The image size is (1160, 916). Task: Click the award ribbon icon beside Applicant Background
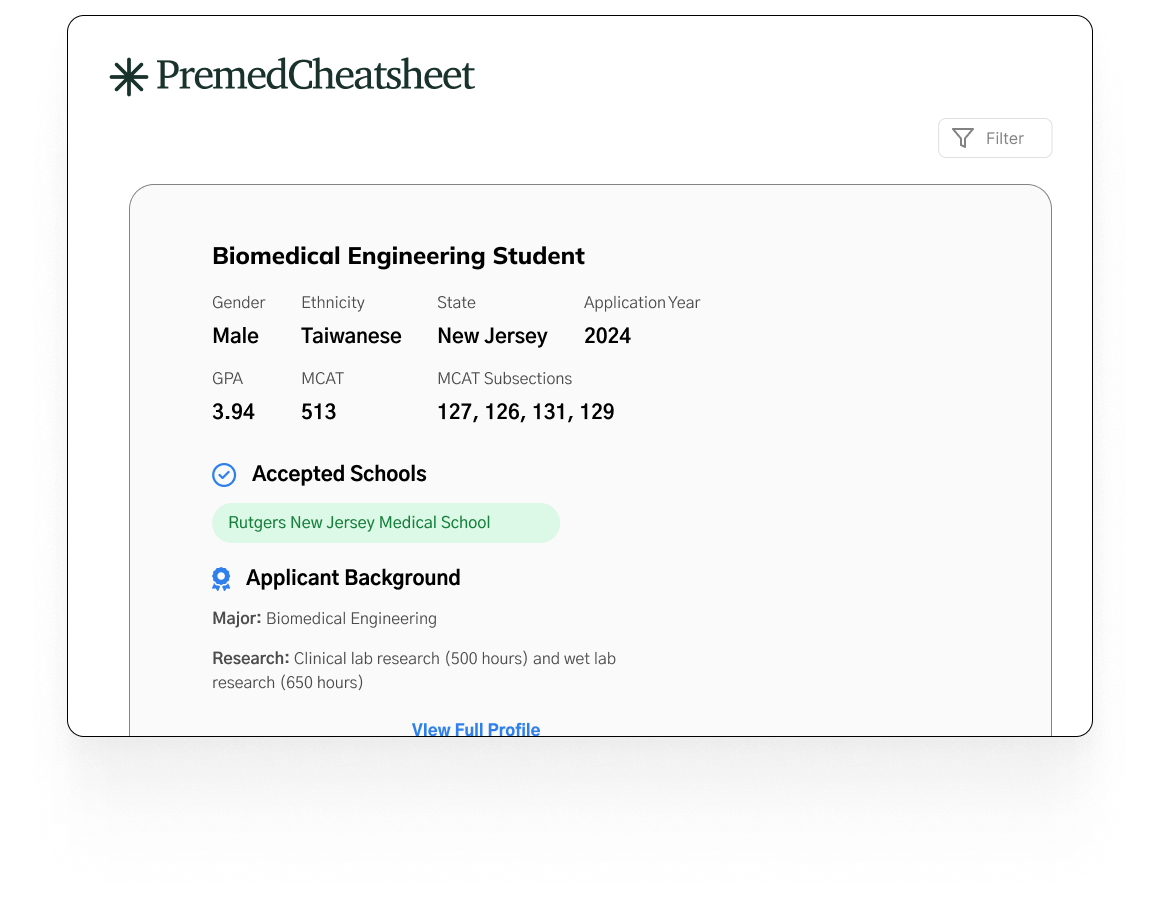tap(221, 578)
